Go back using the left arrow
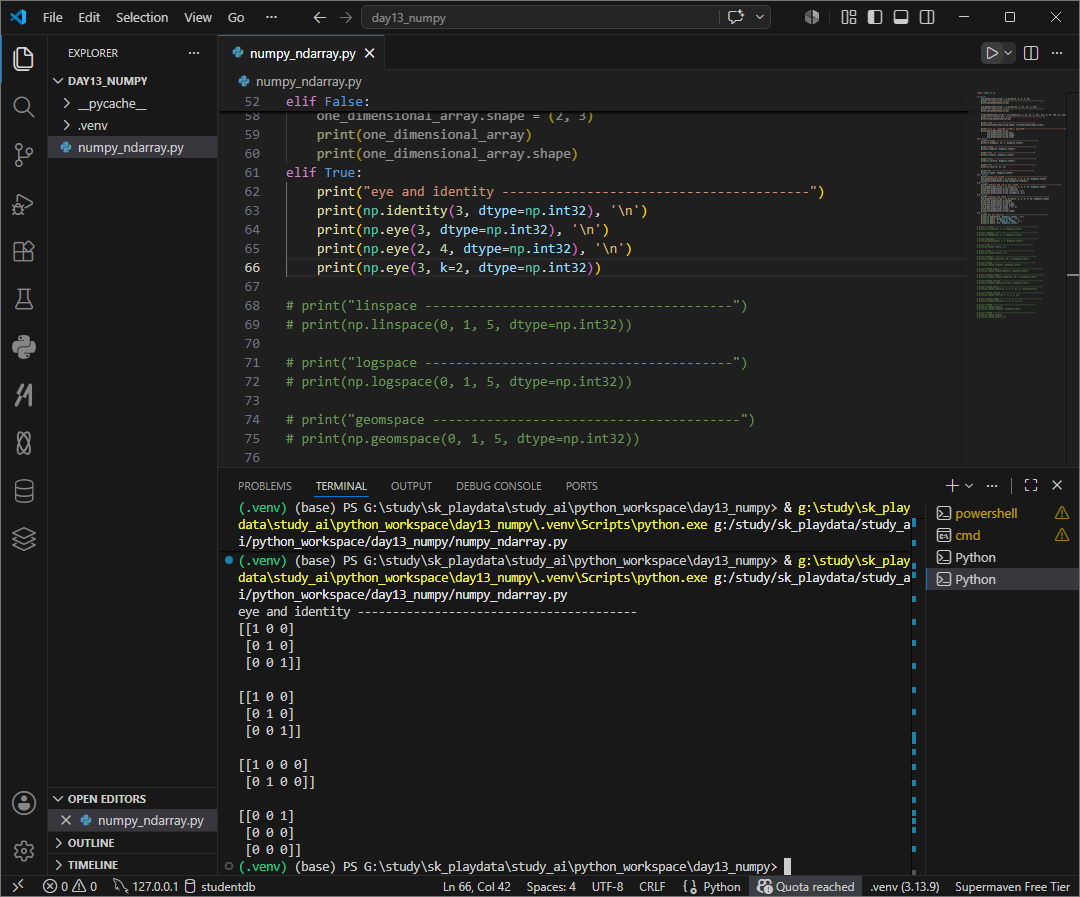Screen dimensions: 1080x897 tap(320, 17)
